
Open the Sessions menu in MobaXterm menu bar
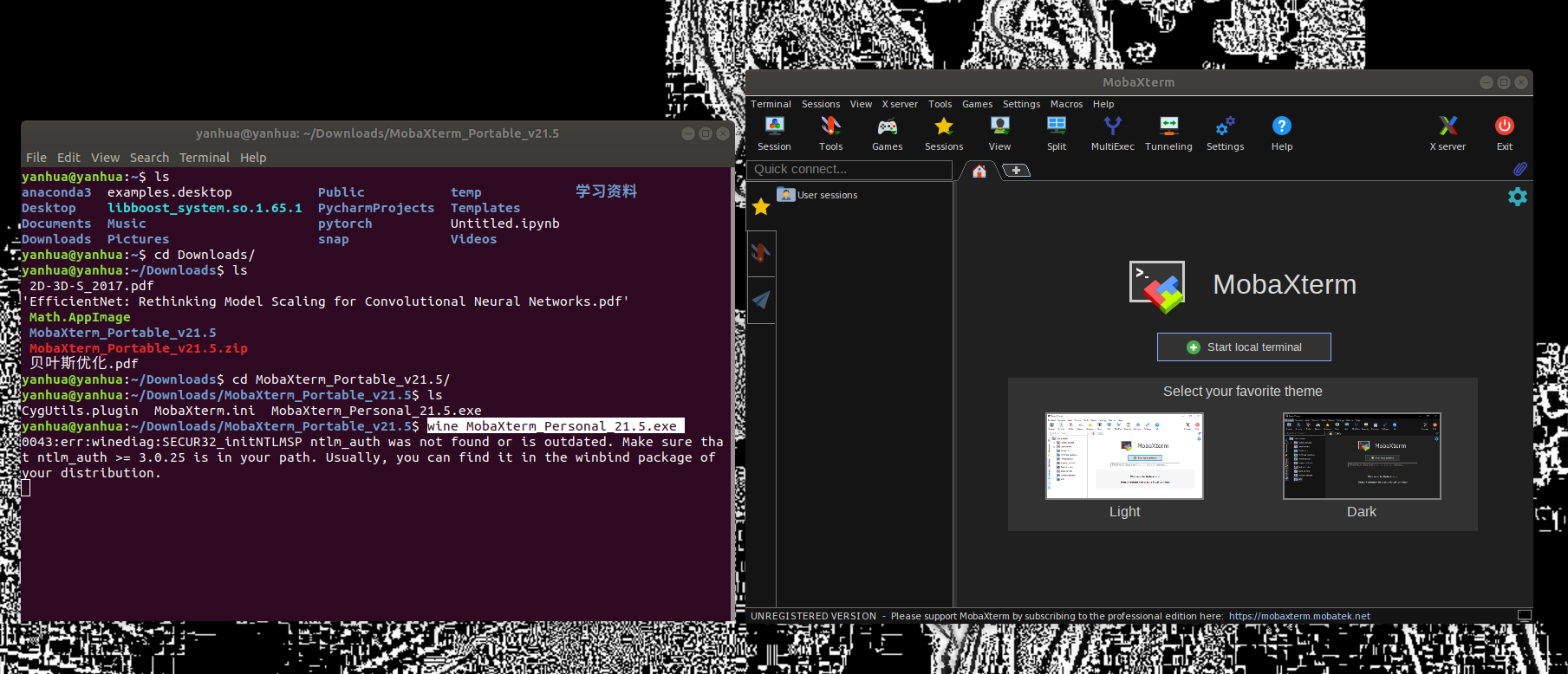point(821,104)
